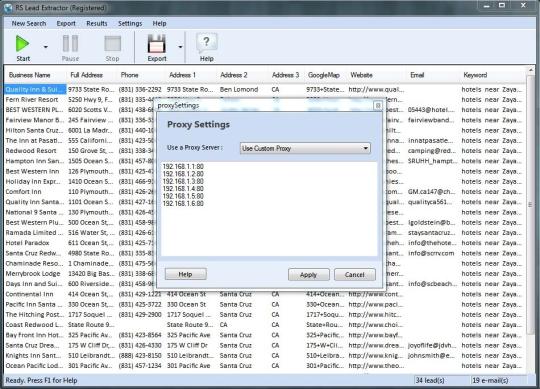Screen dimensions: 540x389
Task: Click the Pause toolbar icon
Action: tap(70, 44)
